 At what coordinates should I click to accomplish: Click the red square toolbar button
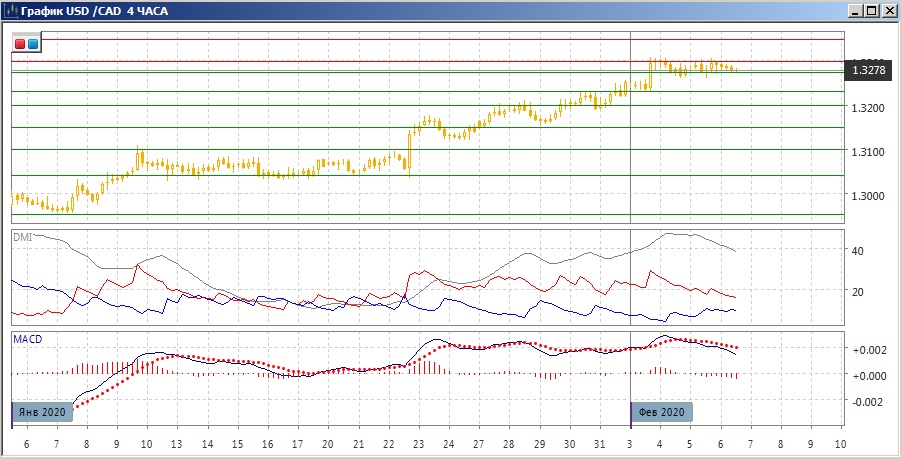(x=20, y=44)
